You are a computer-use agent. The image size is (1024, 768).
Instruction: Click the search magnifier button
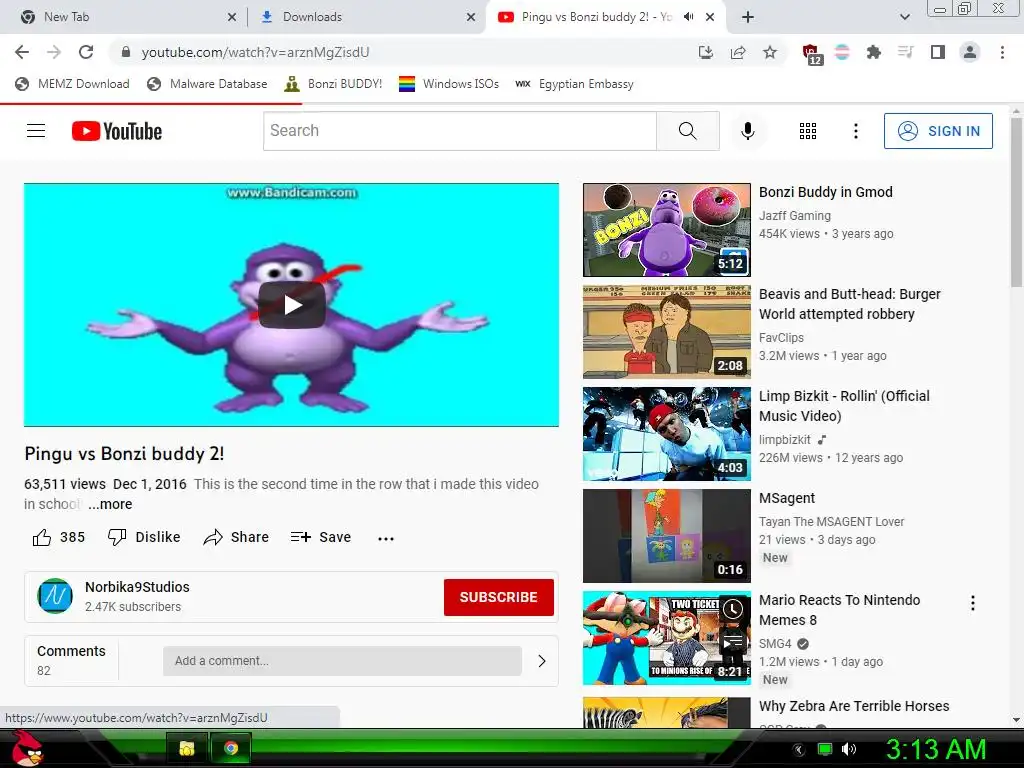[687, 131]
